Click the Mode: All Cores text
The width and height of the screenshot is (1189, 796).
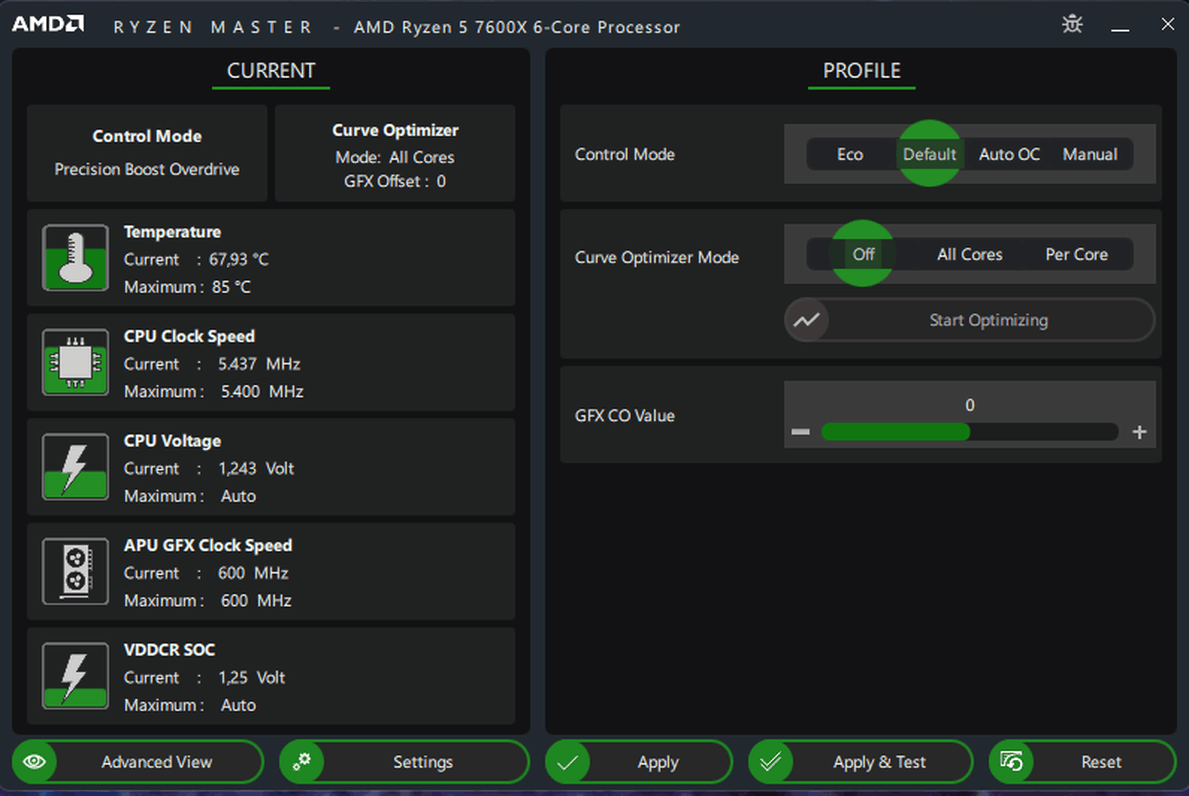(x=395, y=157)
